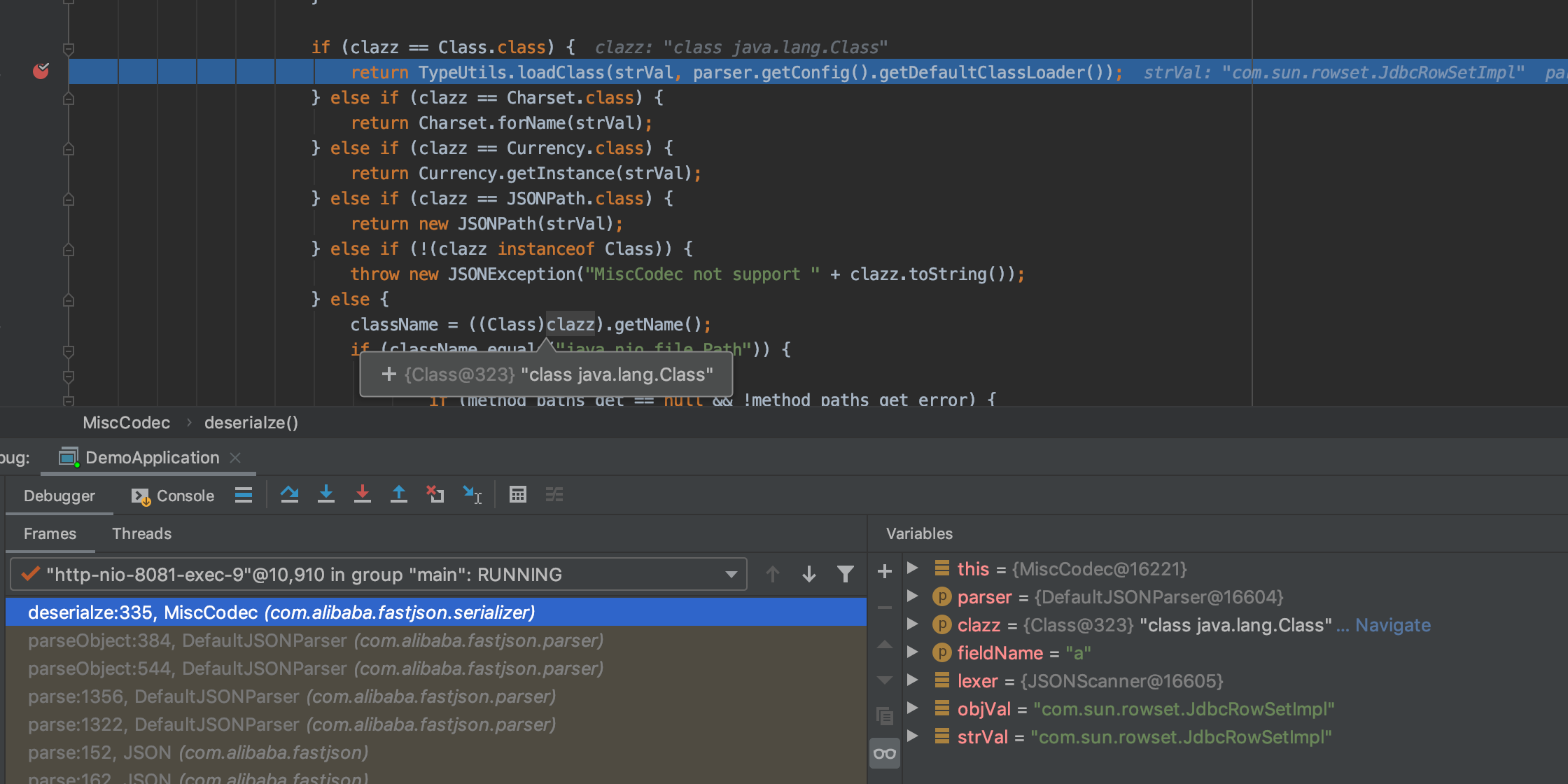The height and width of the screenshot is (784, 1568).
Task: Move watch up in Variables panel
Action: pyautogui.click(x=885, y=645)
